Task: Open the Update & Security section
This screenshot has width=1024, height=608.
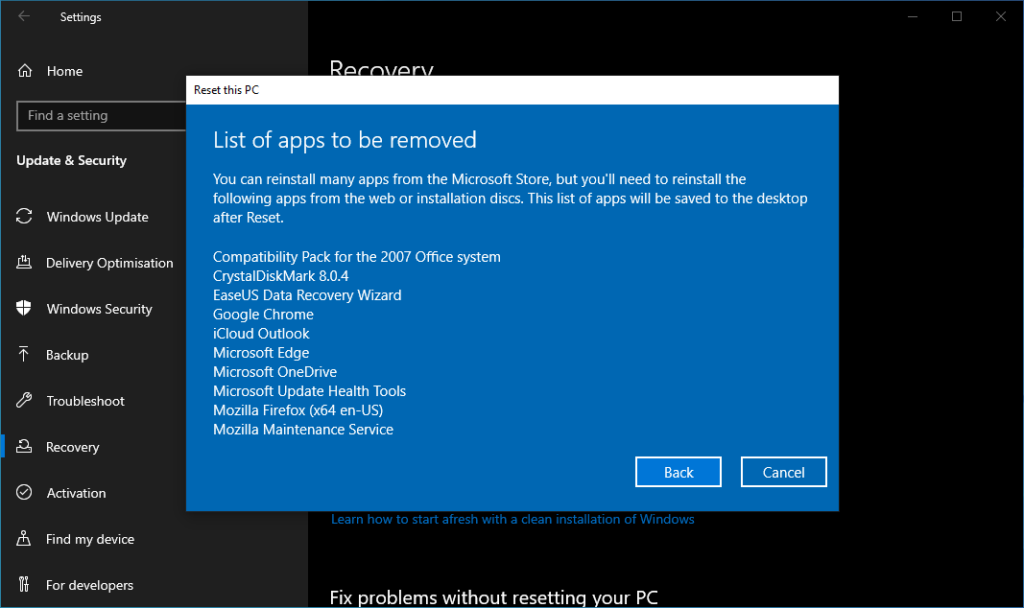Action: [71, 160]
